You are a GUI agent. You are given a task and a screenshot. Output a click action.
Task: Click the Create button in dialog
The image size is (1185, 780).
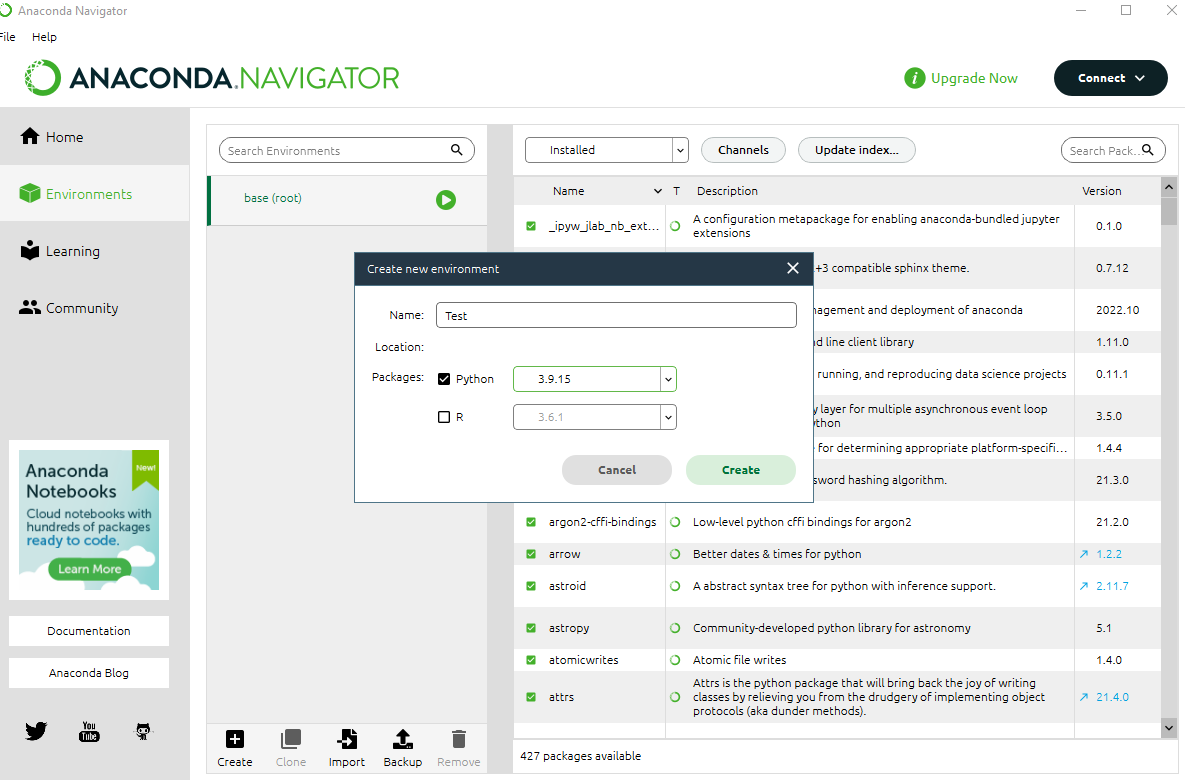point(741,469)
